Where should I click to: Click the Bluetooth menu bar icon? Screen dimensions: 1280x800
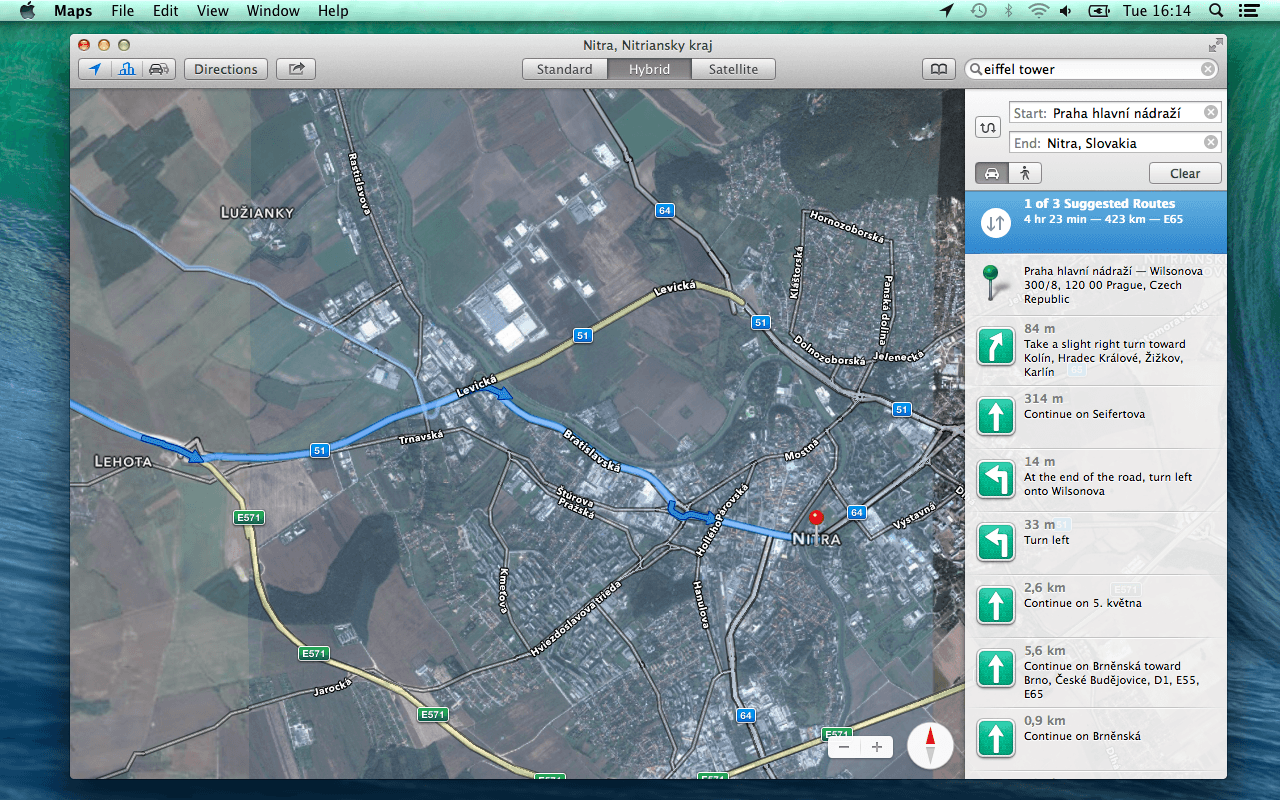(1009, 11)
